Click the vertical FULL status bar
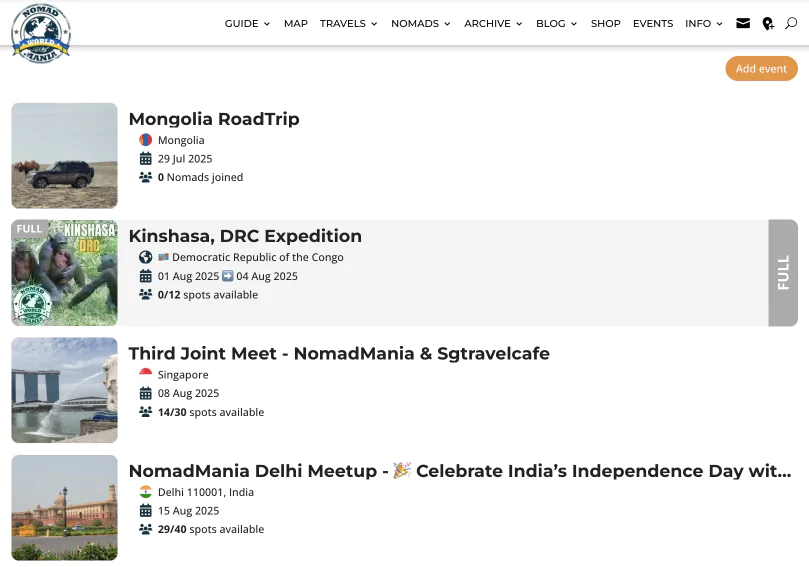This screenshot has width=809, height=567. [x=783, y=273]
